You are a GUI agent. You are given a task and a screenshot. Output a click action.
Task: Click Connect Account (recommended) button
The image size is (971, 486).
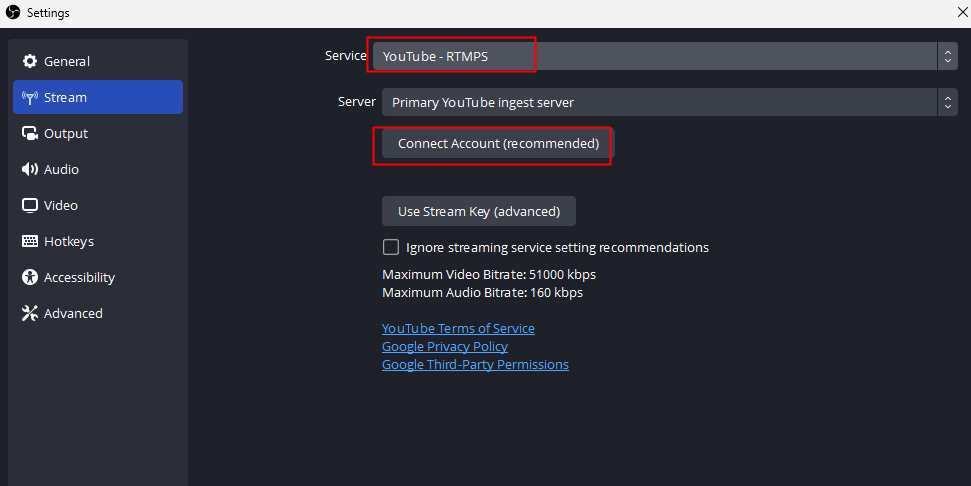[498, 144]
